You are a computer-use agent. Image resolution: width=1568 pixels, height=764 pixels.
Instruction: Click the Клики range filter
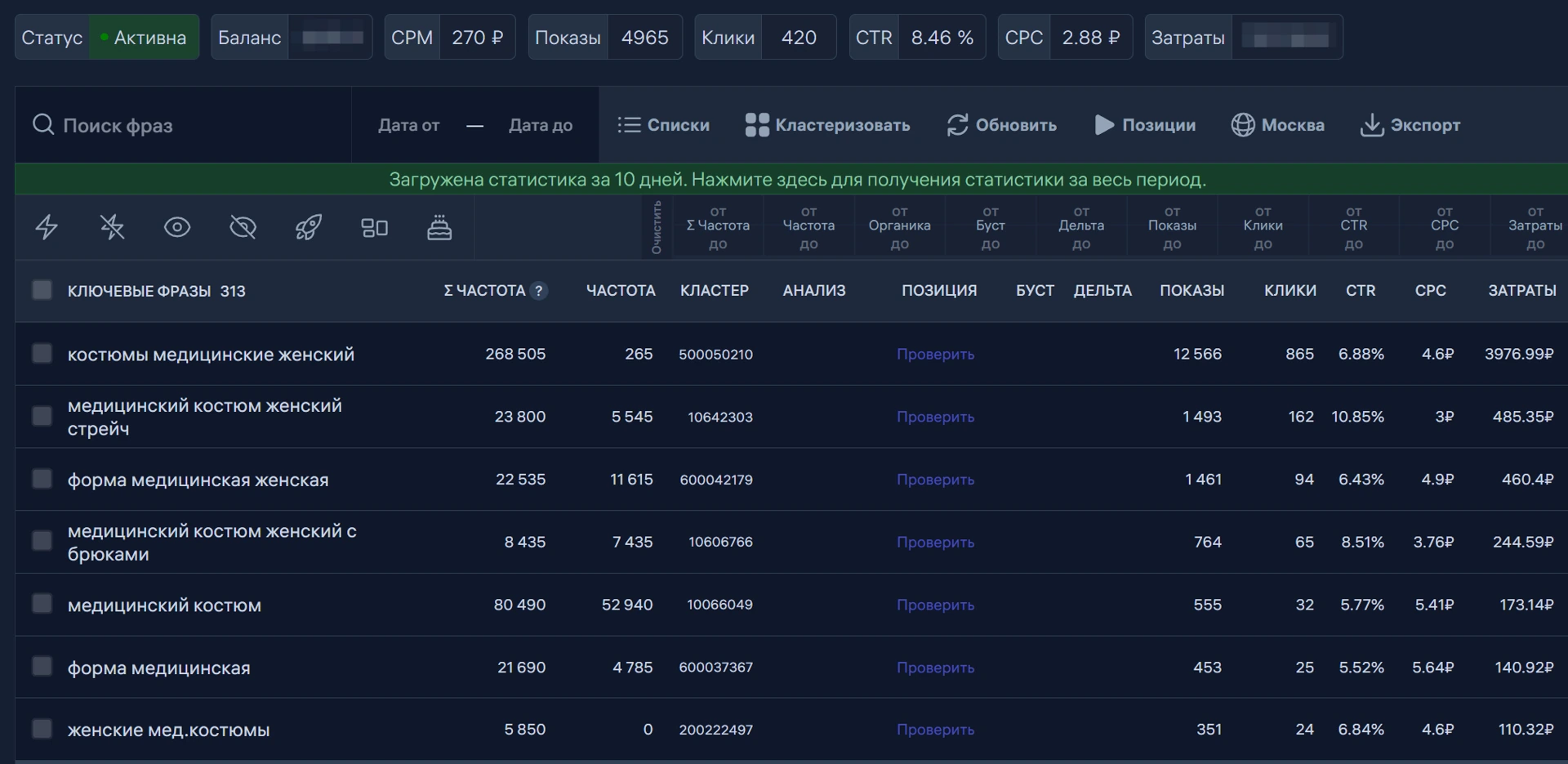(x=1263, y=227)
